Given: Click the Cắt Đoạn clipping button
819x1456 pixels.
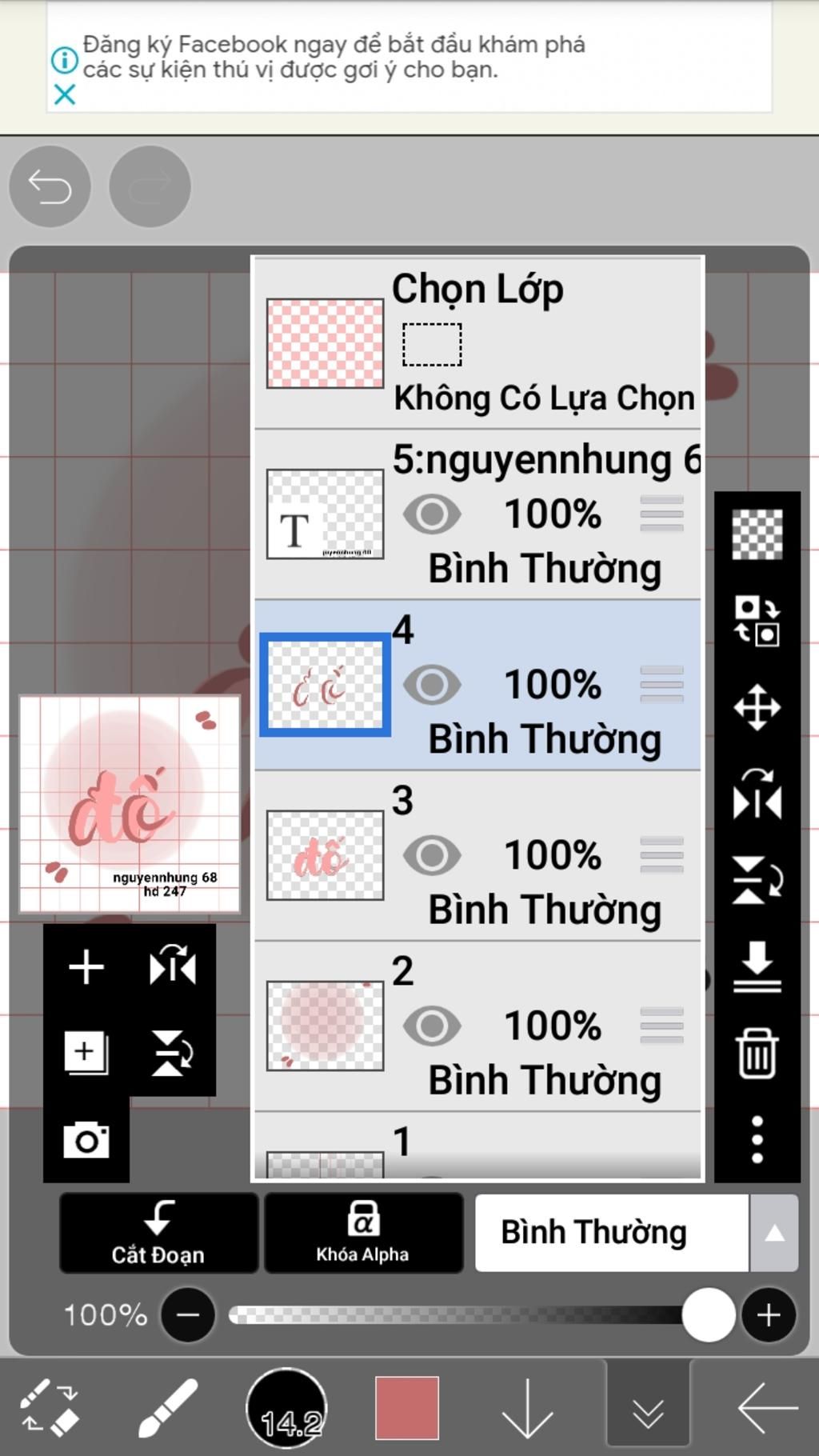Looking at the screenshot, I should tap(158, 1233).
